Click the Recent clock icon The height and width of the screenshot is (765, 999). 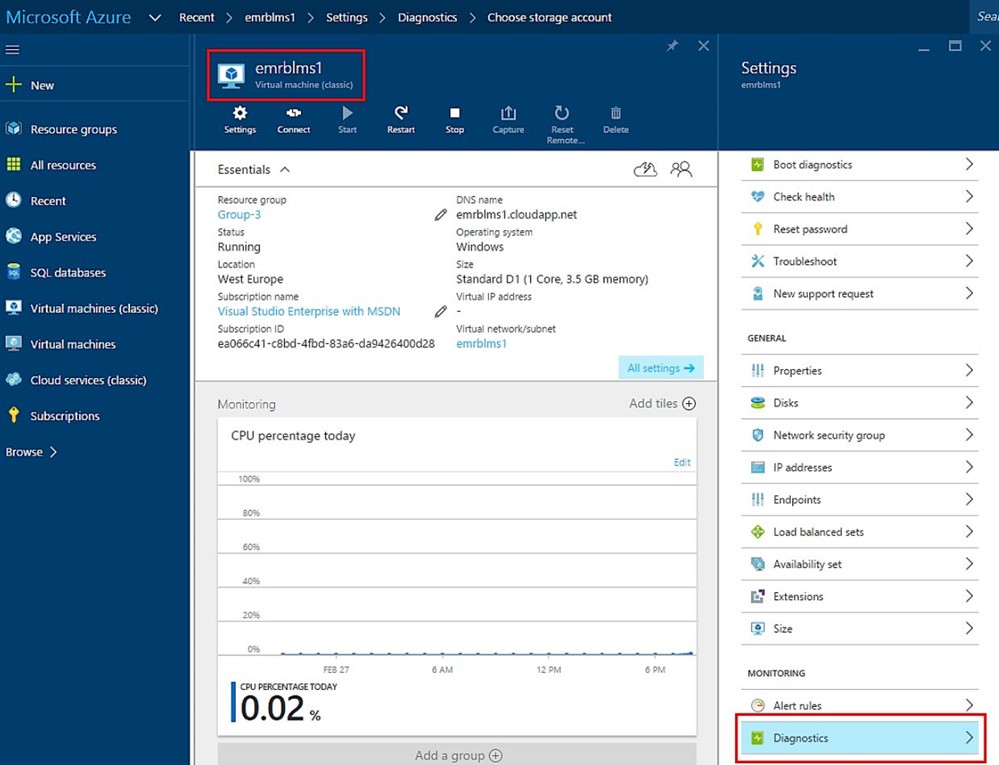pos(13,200)
